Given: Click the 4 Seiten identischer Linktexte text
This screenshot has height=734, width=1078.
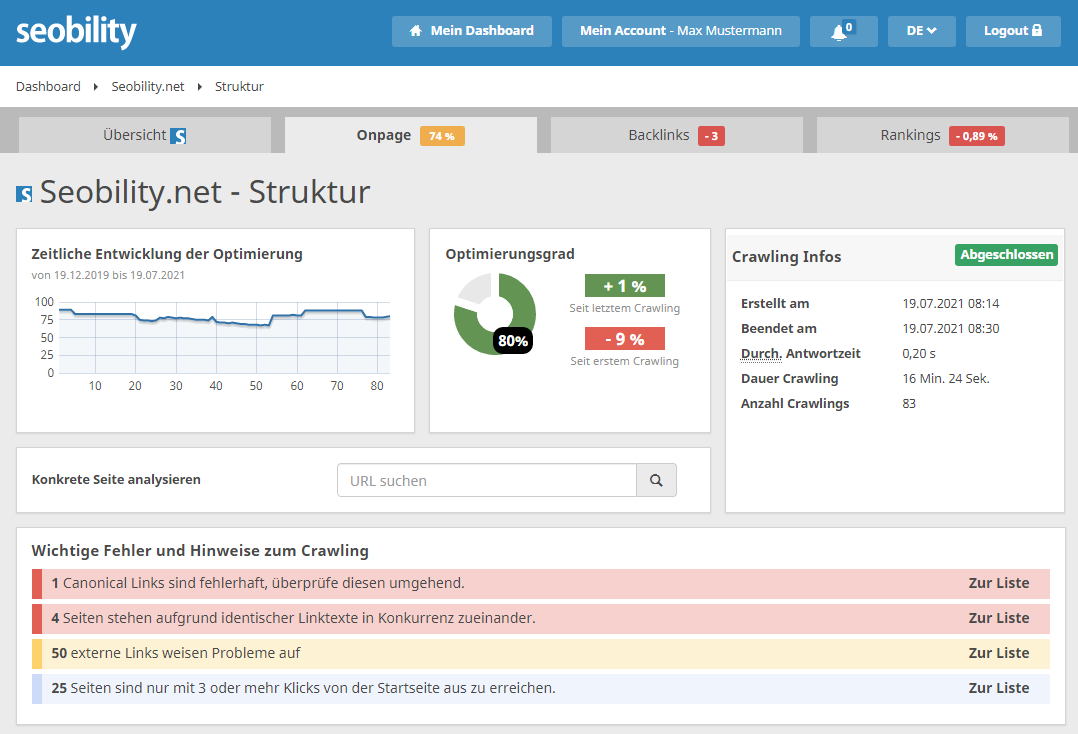Looking at the screenshot, I should point(294,619).
